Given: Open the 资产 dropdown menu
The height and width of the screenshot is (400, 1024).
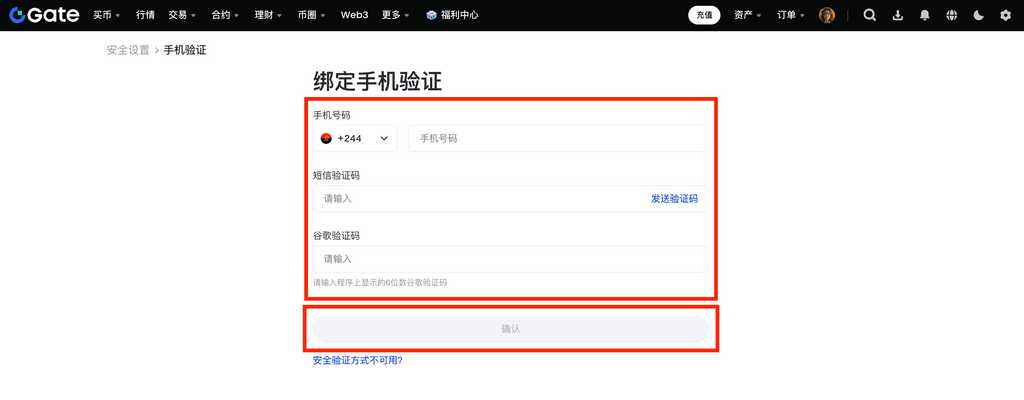Looking at the screenshot, I should pyautogui.click(x=747, y=15).
